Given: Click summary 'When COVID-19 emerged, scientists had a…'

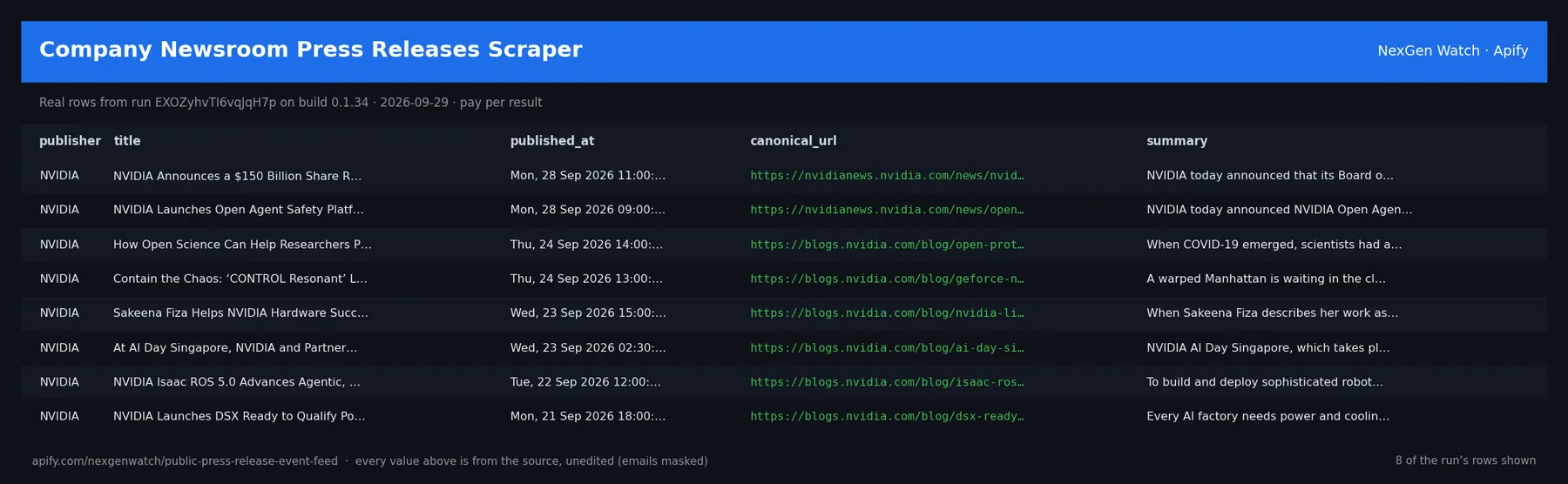Looking at the screenshot, I should (x=1274, y=245).
